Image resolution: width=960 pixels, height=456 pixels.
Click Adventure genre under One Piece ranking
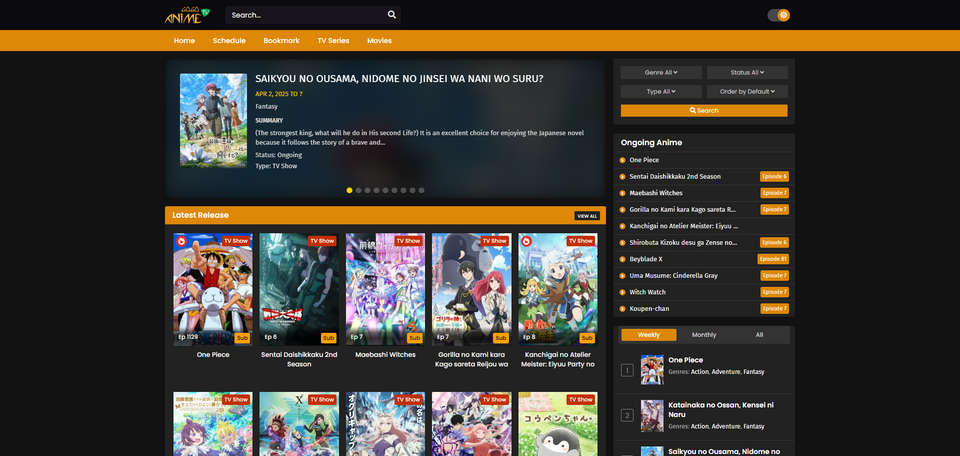(x=726, y=372)
